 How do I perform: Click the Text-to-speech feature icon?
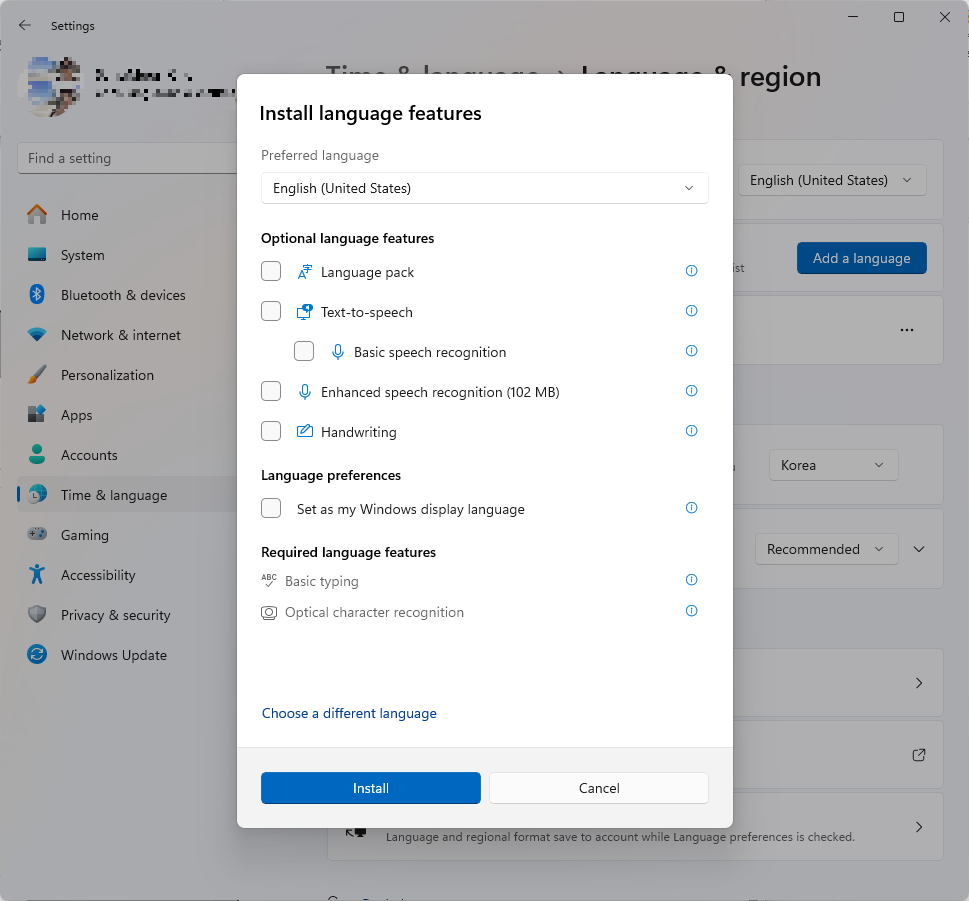(x=305, y=312)
